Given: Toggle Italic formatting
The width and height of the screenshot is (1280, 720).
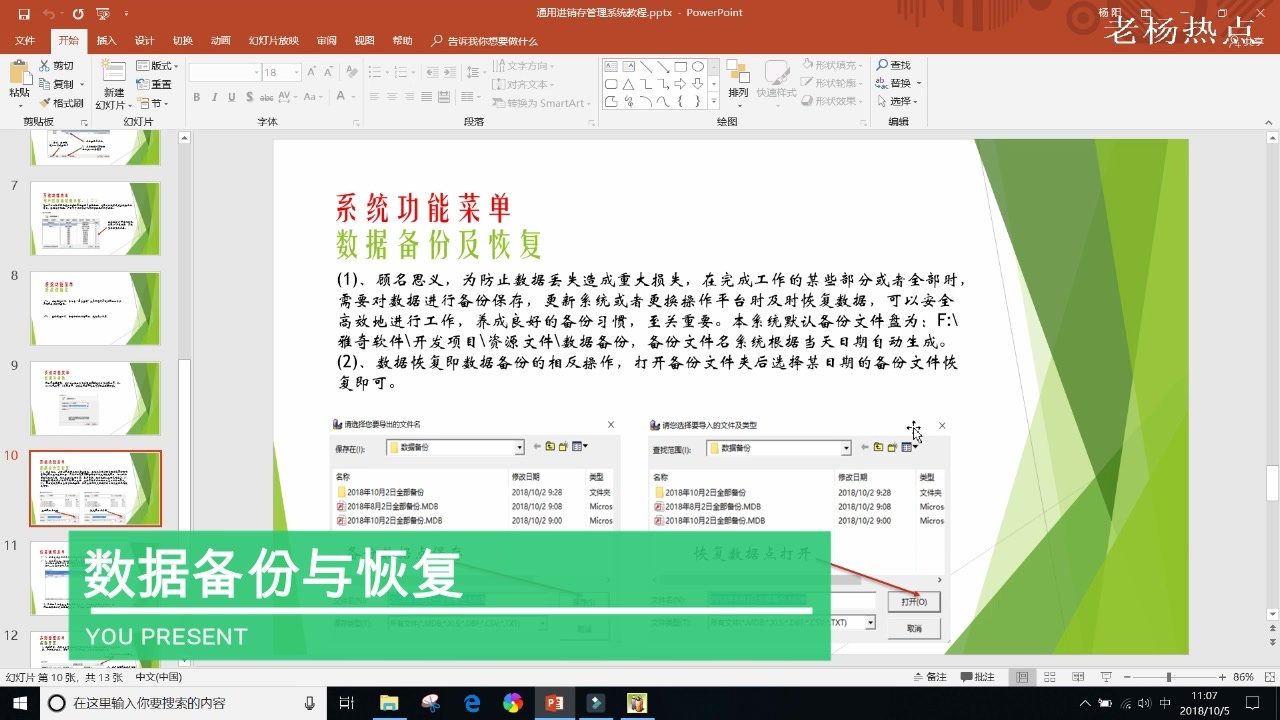Looking at the screenshot, I should click(x=214, y=97).
